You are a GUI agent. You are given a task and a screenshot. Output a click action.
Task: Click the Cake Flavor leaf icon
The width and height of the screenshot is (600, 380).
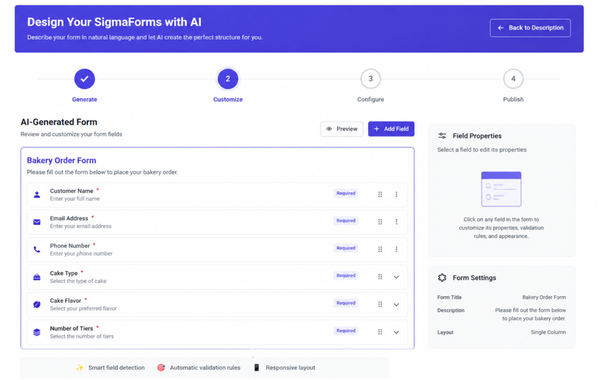(37, 305)
